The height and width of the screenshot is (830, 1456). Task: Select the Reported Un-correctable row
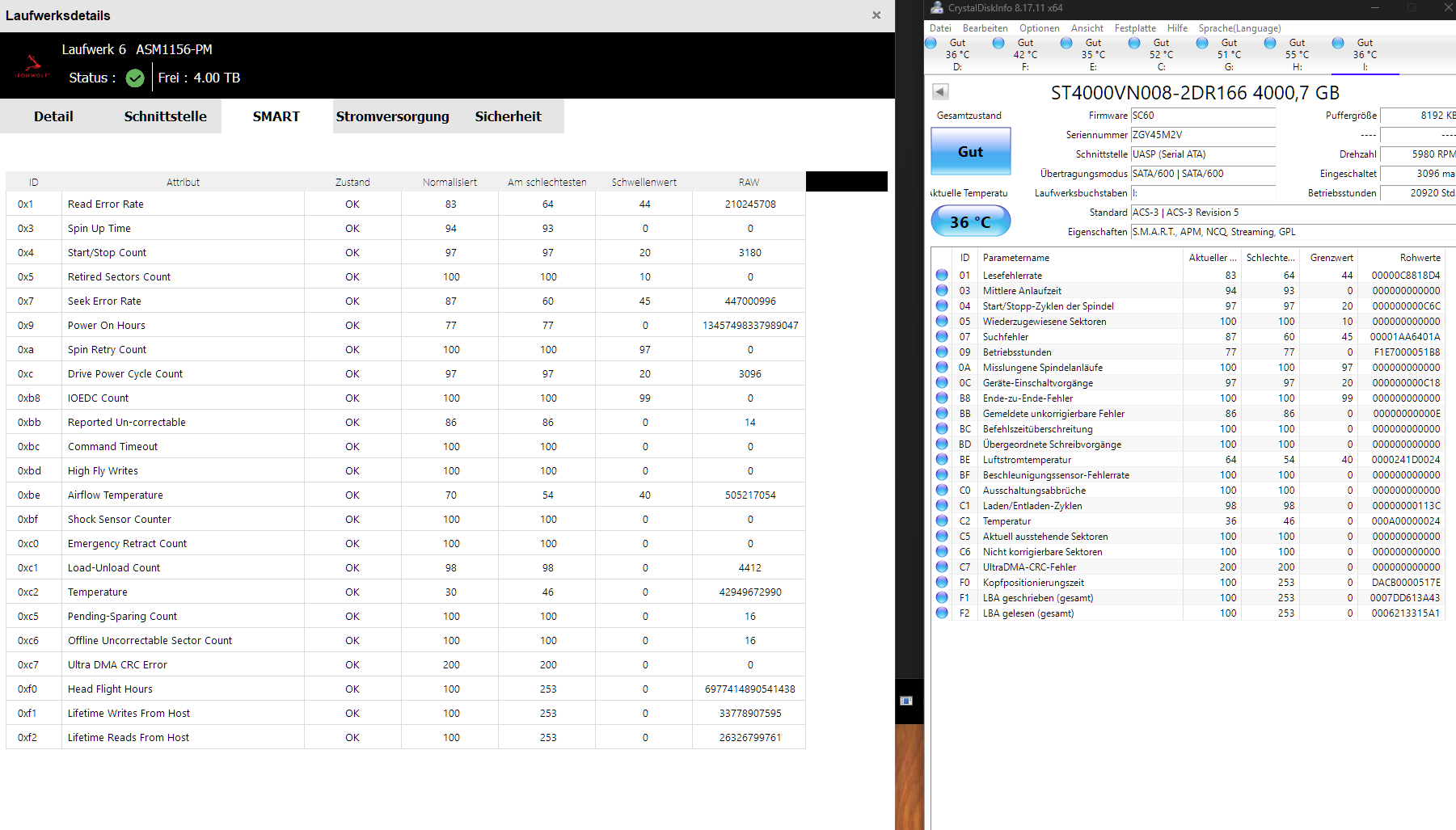[x=406, y=423]
